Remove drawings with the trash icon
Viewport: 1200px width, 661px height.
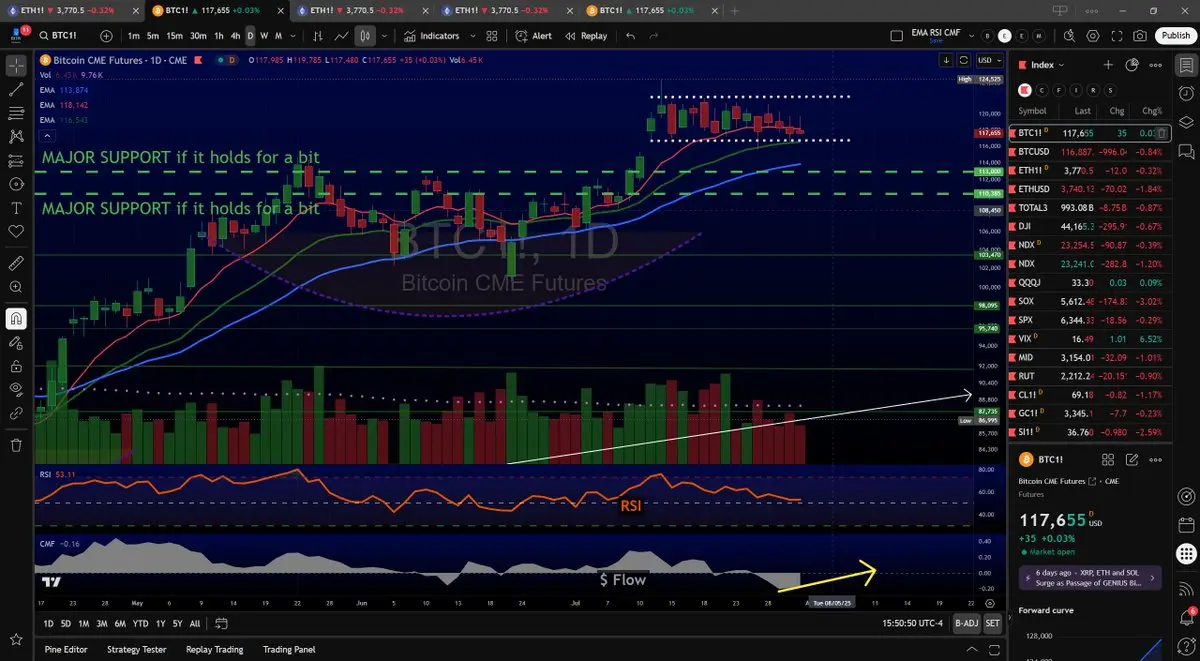16,445
